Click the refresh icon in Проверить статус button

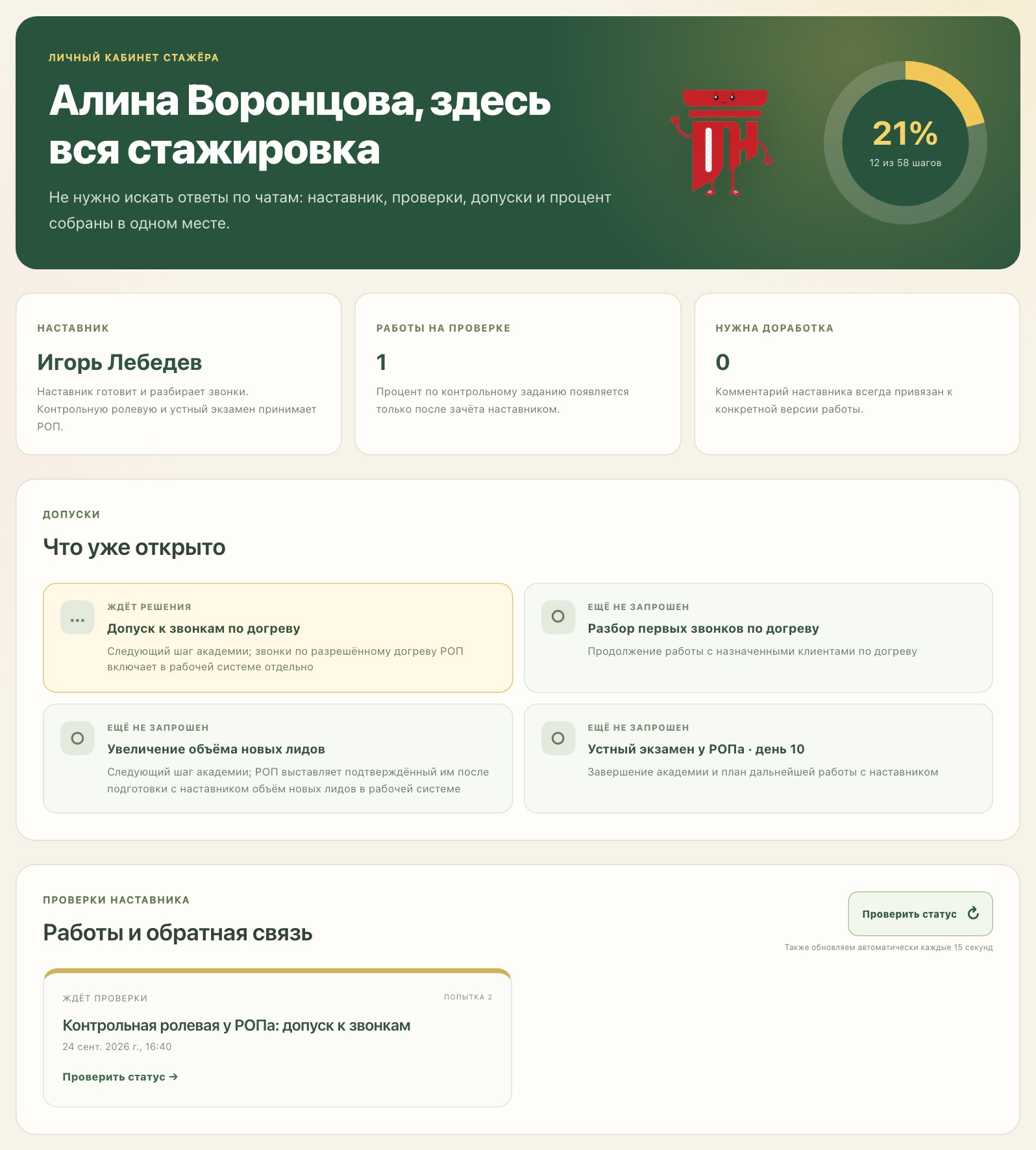click(x=973, y=914)
